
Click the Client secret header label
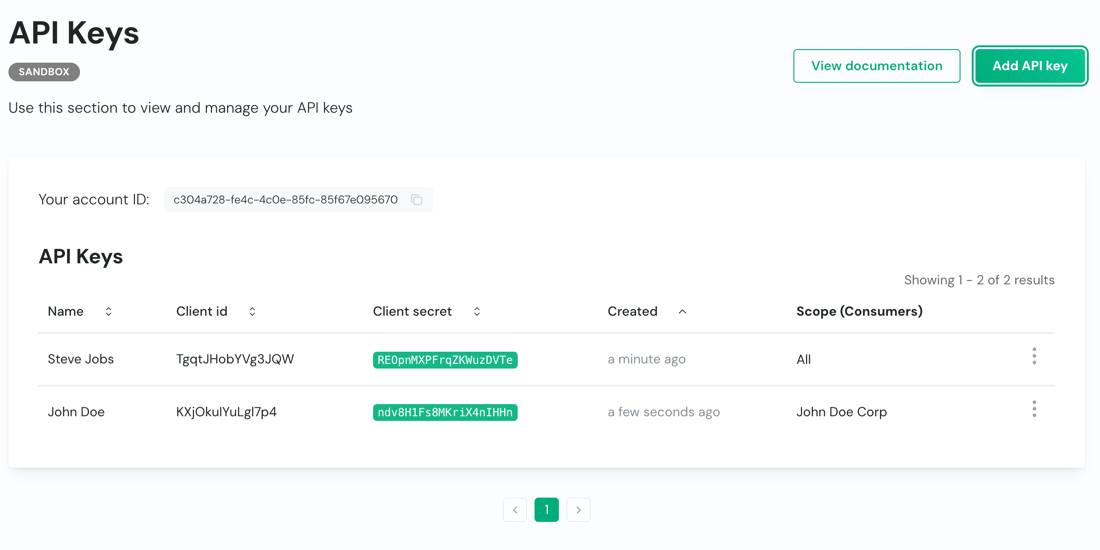412,311
